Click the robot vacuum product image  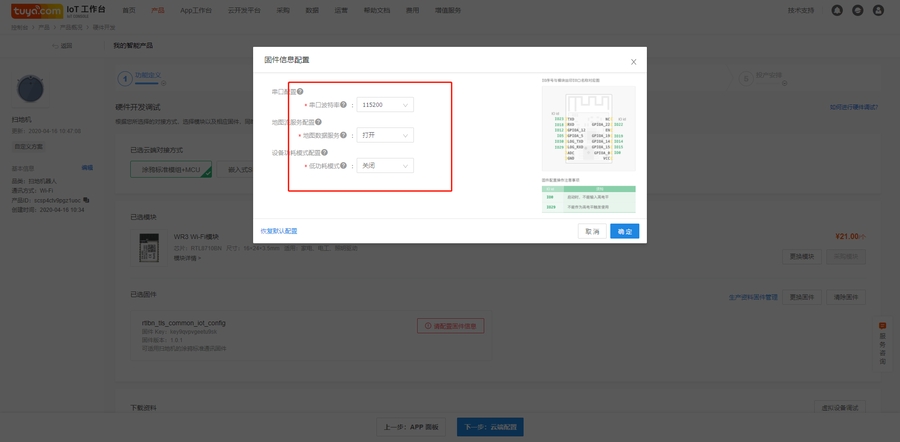[x=30, y=90]
